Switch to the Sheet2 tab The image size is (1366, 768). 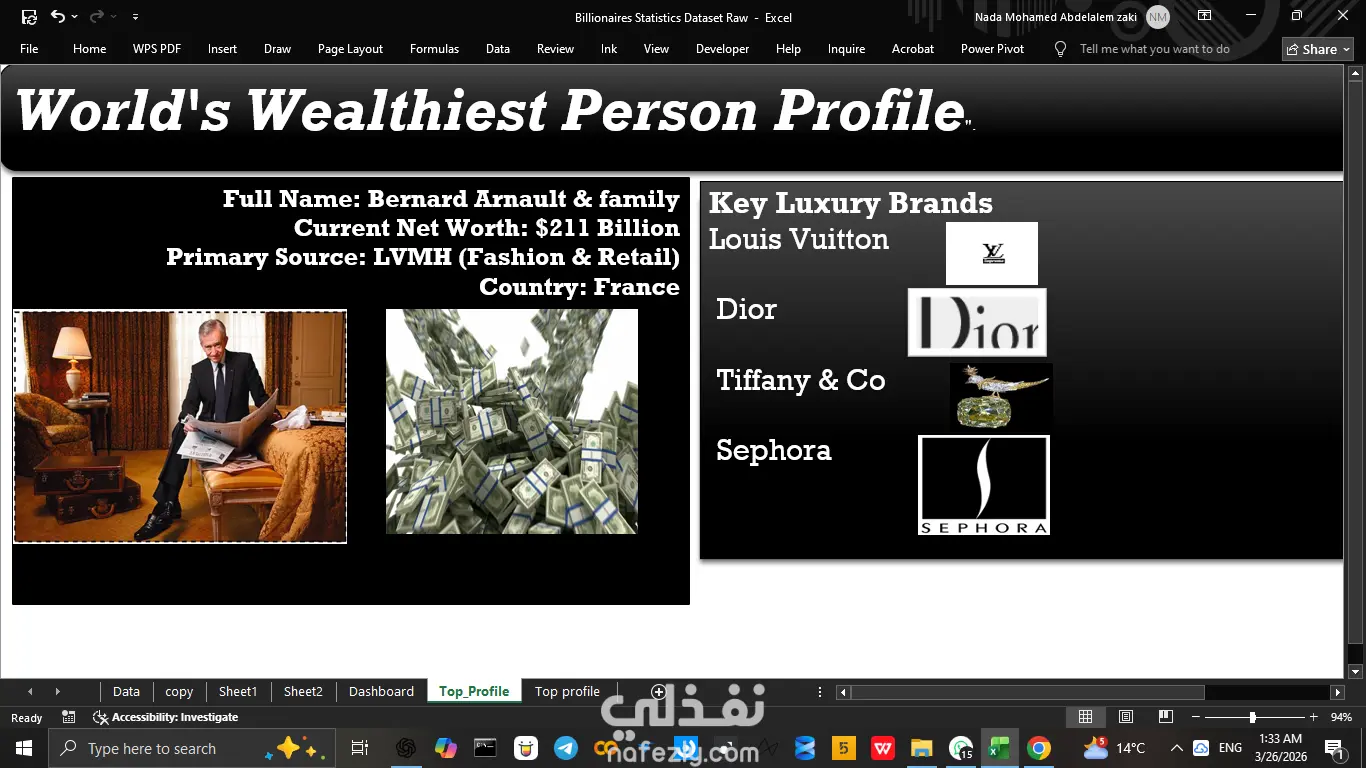303,691
